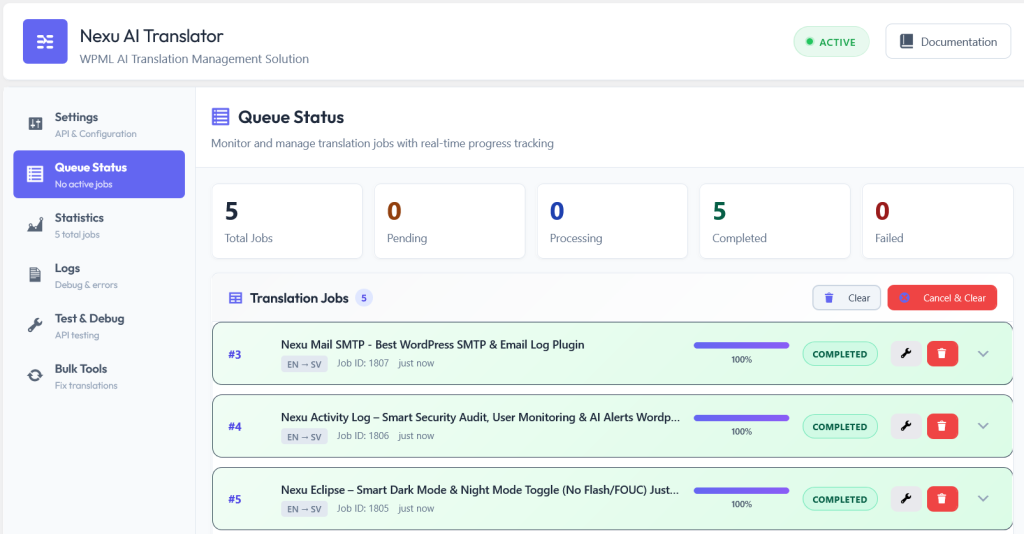Click the ACTIVE status badge

coord(831,42)
